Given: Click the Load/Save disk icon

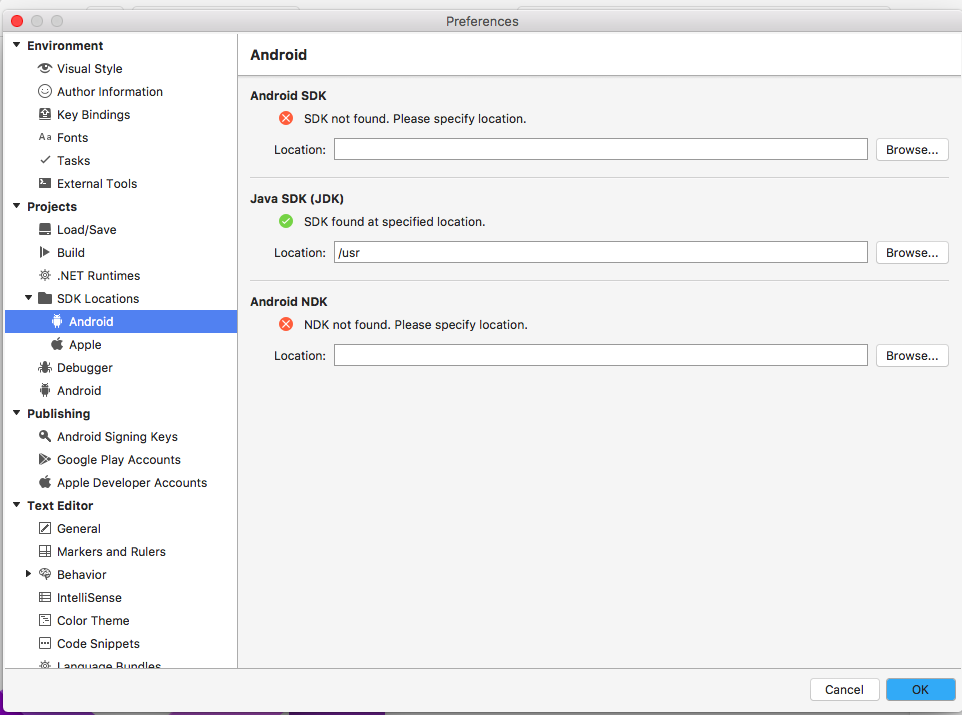Looking at the screenshot, I should coord(45,229).
